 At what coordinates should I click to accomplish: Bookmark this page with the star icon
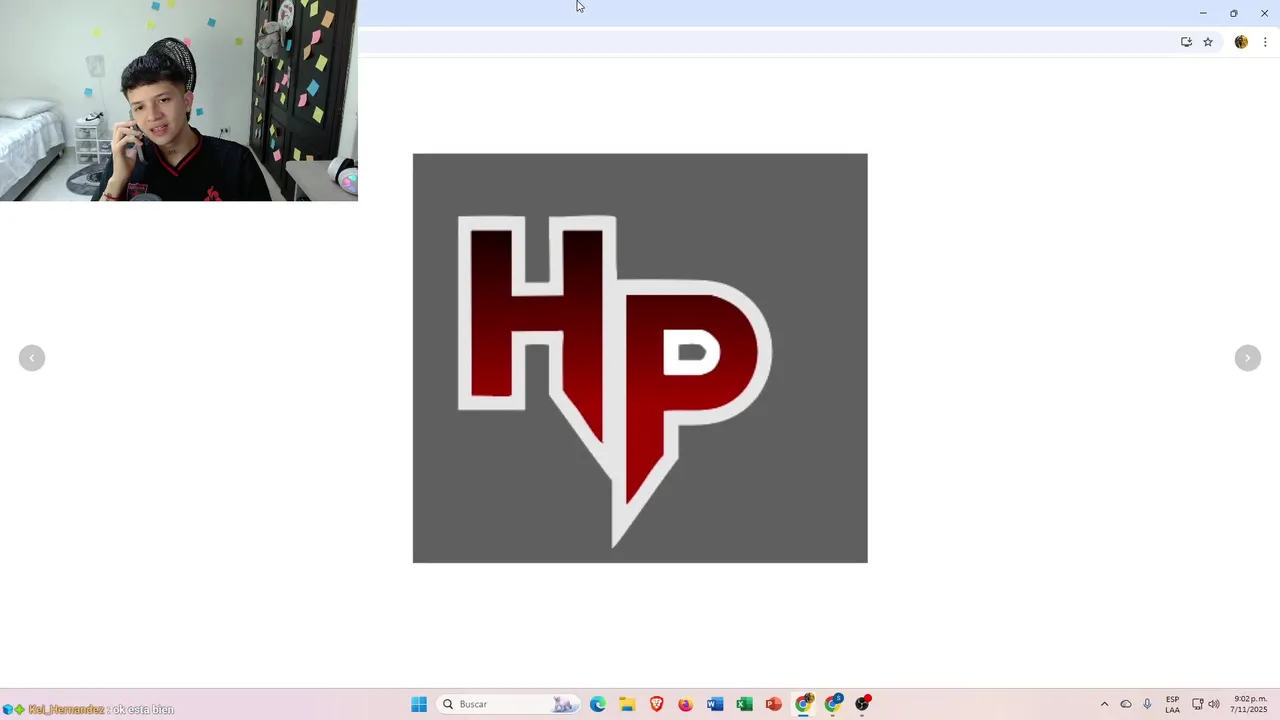pyautogui.click(x=1208, y=42)
